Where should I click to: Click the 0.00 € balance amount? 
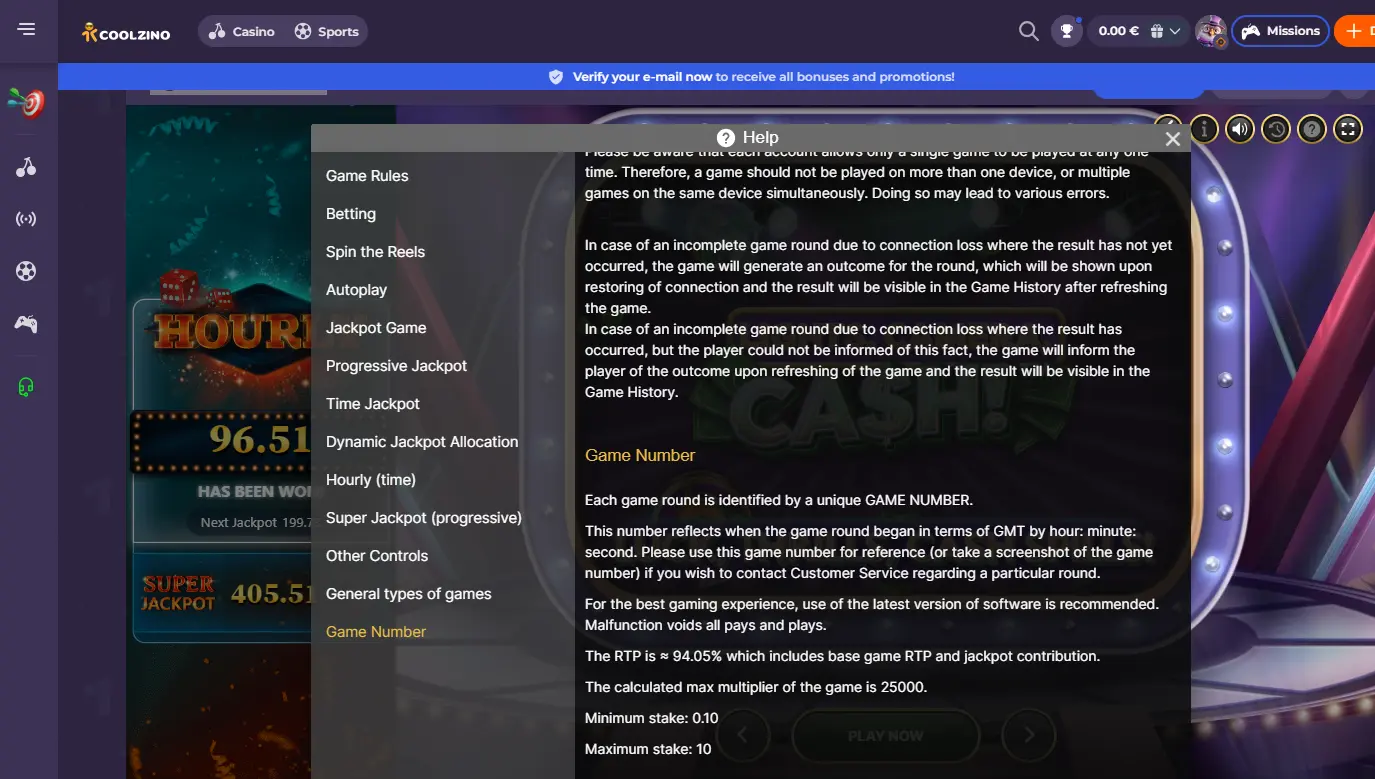coord(1118,31)
